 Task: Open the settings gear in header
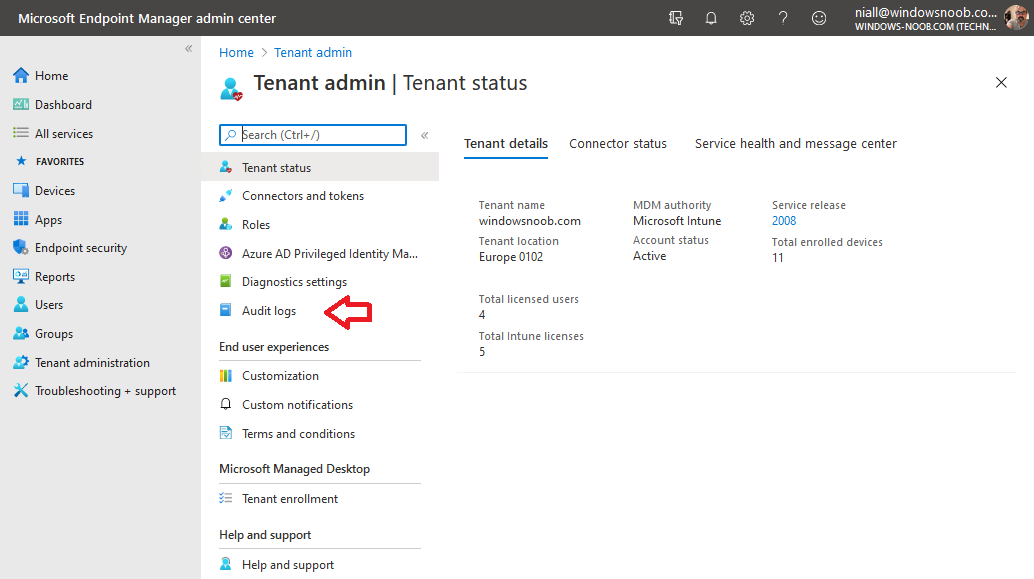[x=746, y=18]
